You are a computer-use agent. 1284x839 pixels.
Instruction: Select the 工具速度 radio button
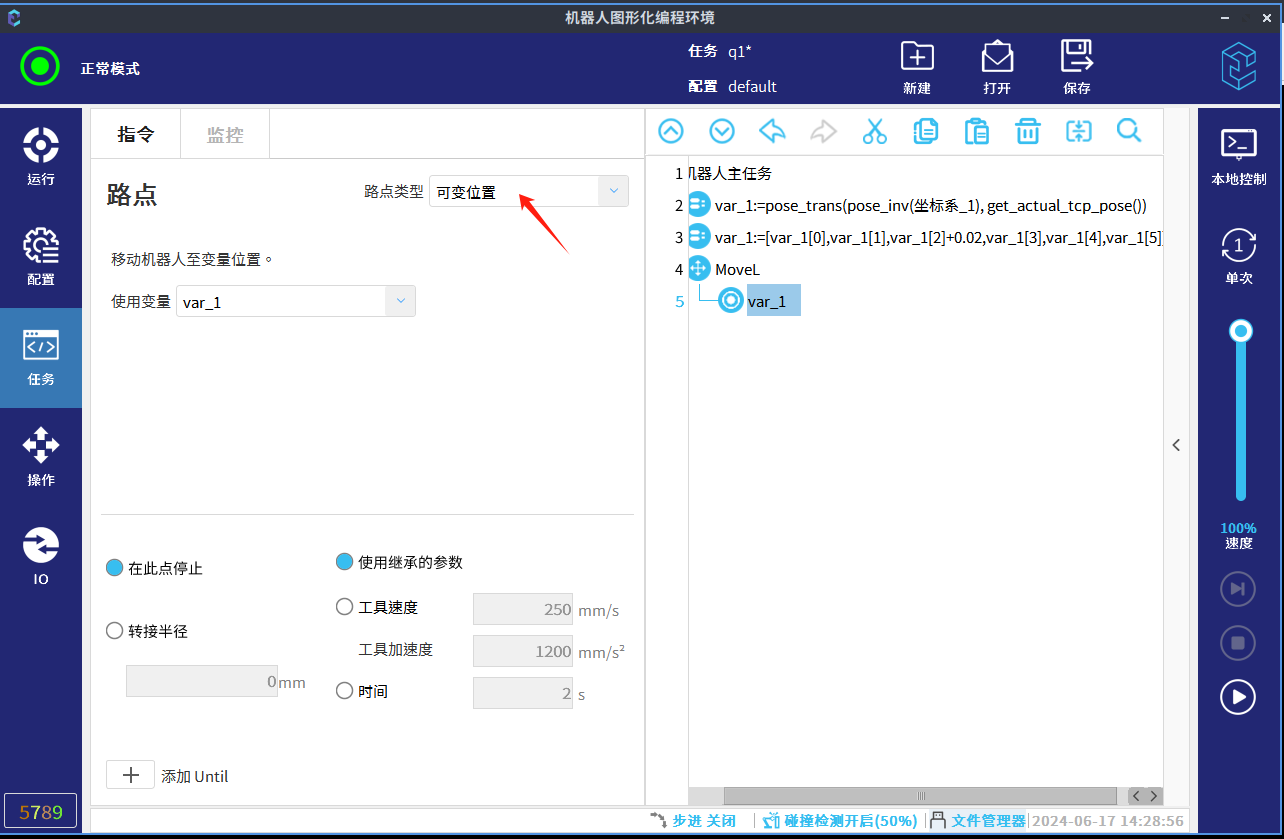tap(345, 607)
